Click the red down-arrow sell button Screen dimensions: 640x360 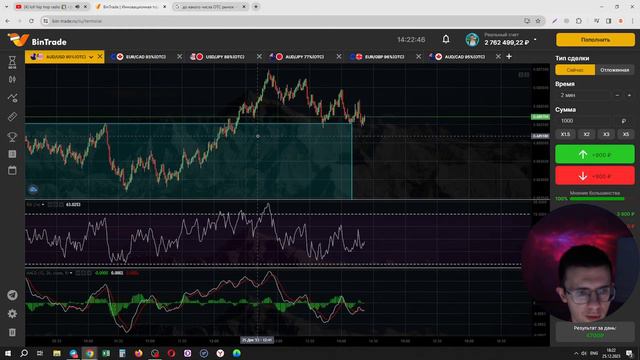[595, 176]
